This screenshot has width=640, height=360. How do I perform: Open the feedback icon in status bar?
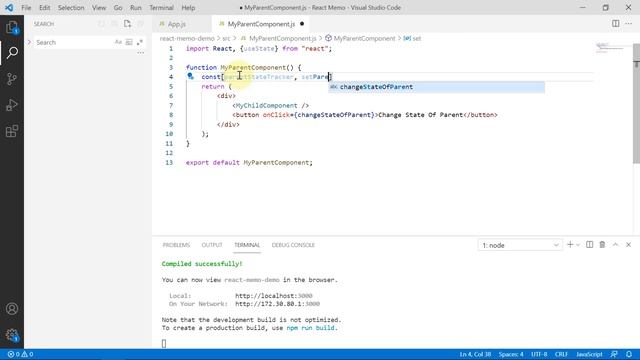tap(614, 354)
